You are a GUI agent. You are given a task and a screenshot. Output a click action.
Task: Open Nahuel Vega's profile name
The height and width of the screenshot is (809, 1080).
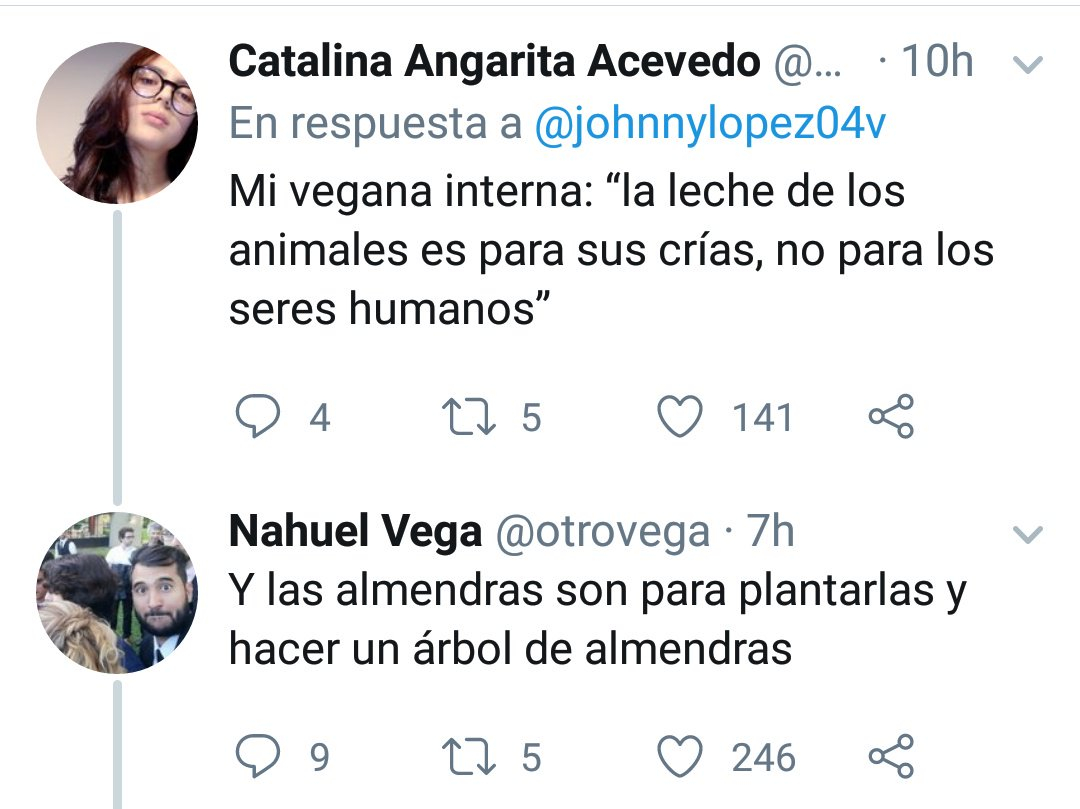tap(355, 533)
